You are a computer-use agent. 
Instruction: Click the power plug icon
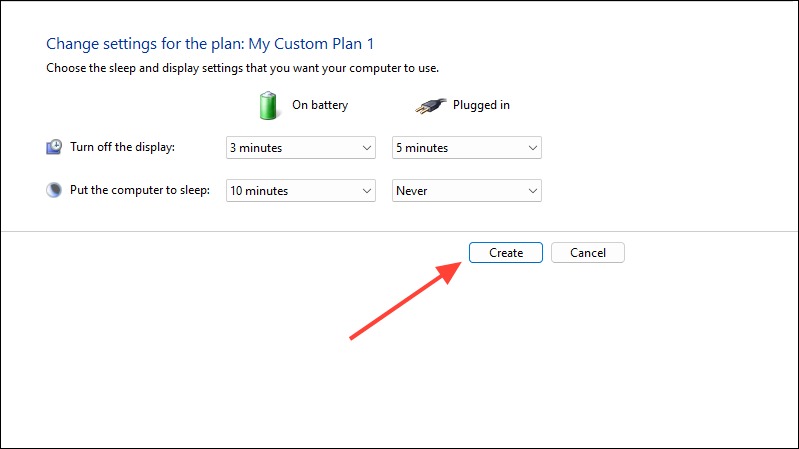(431, 106)
